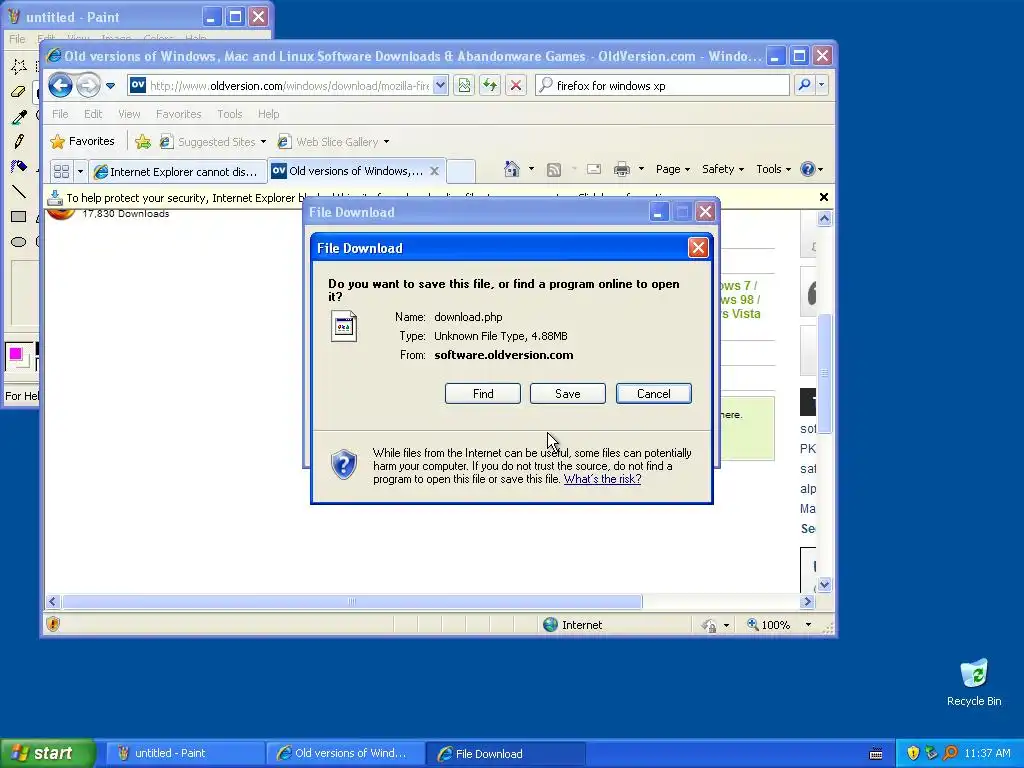Viewport: 1024px width, 768px height.
Task: Click the Favorites star button
Action: 82,141
